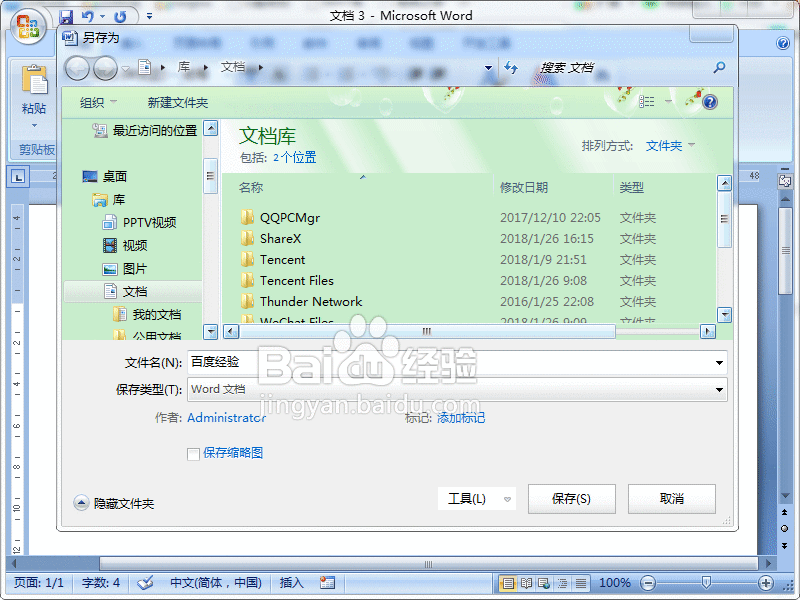
Task: Open the address bar history dropdown arrow
Action: [488, 67]
